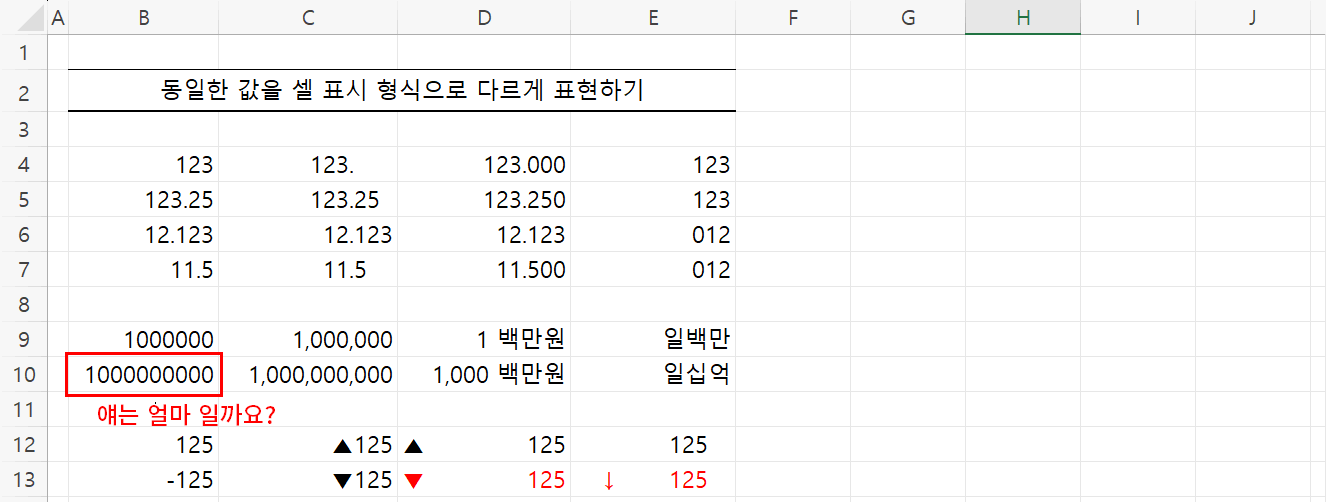Select cell D6 showing 12.123
The height and width of the screenshot is (502, 1326).
[x=484, y=235]
